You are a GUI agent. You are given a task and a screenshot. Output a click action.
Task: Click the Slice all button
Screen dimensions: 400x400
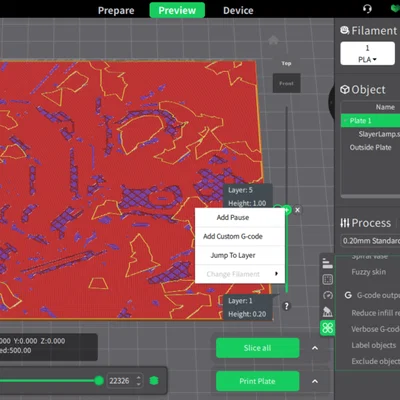257,348
